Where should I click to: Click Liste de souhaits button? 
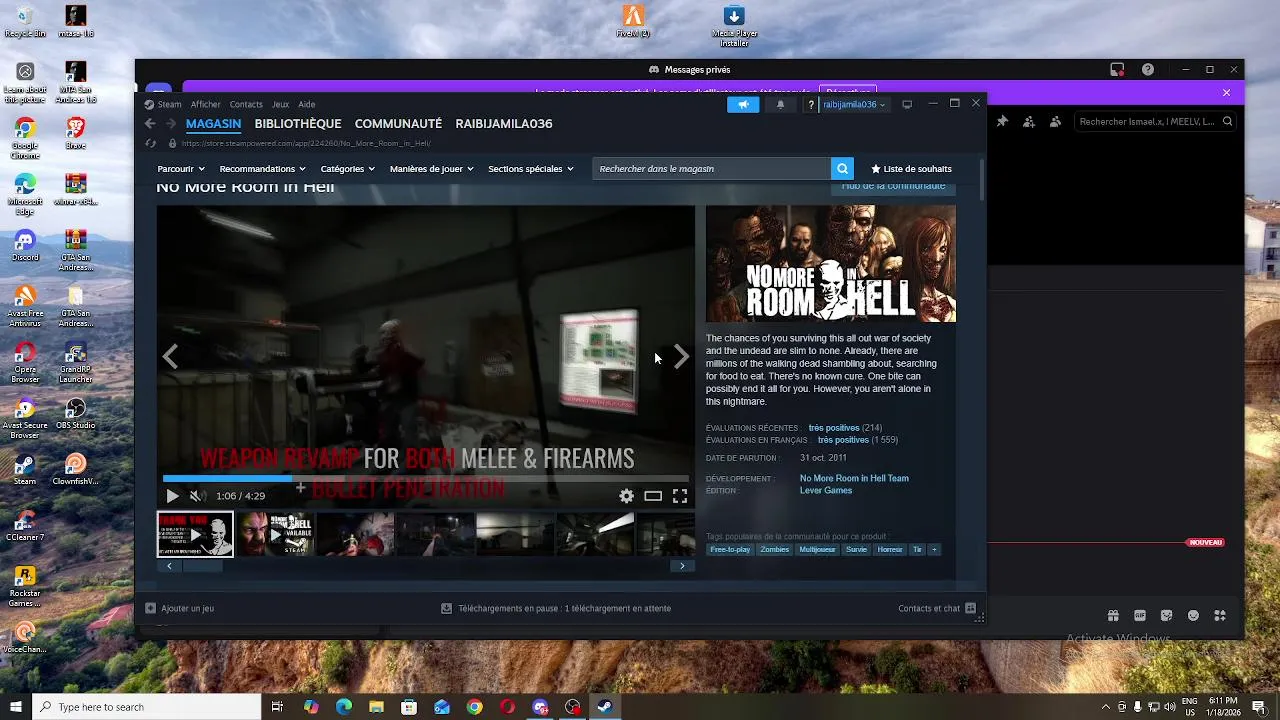(911, 169)
